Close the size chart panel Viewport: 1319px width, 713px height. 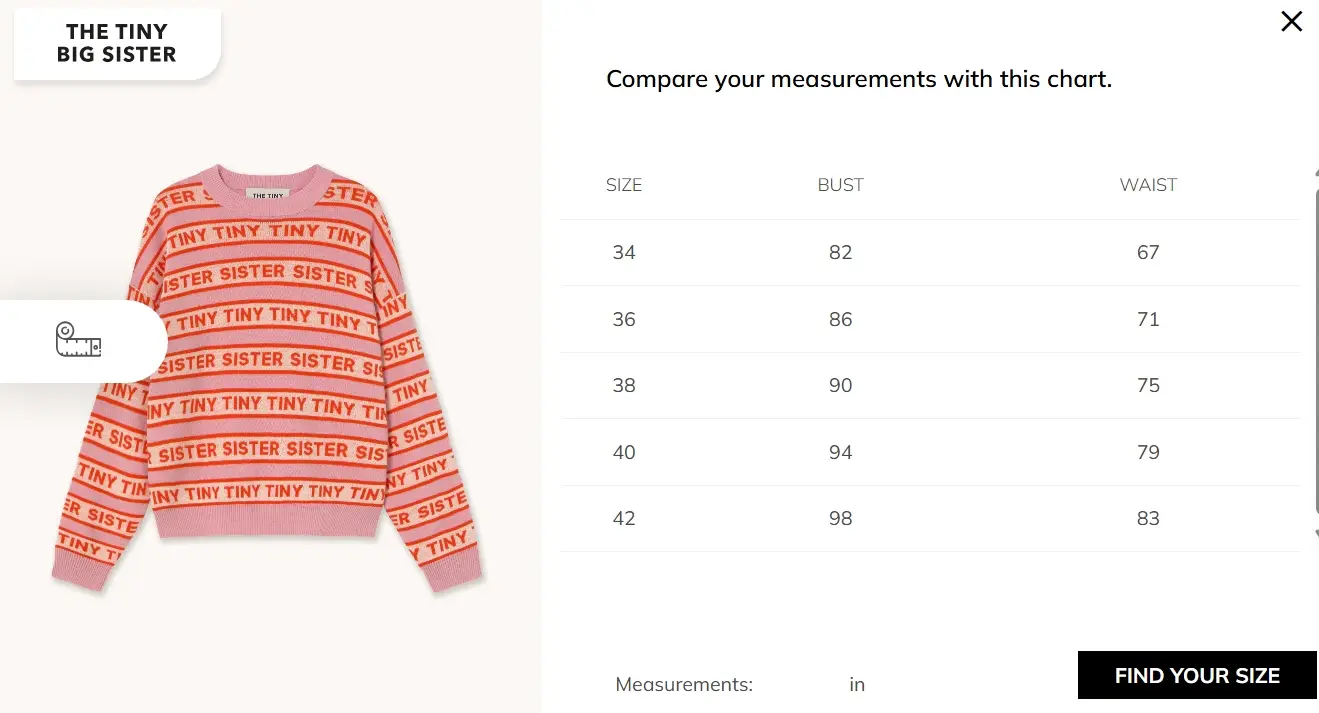pos(1291,21)
